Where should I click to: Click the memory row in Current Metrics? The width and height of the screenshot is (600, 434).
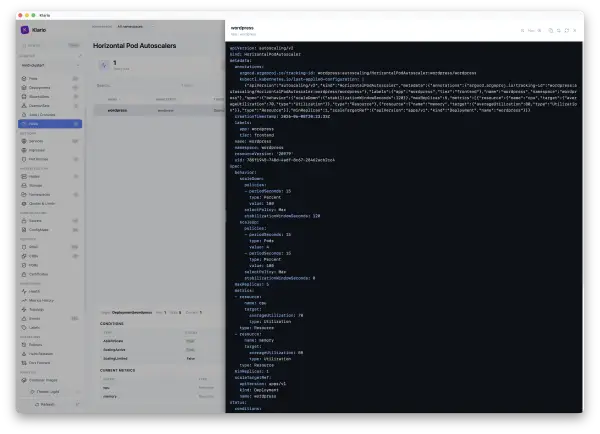(x=161, y=397)
